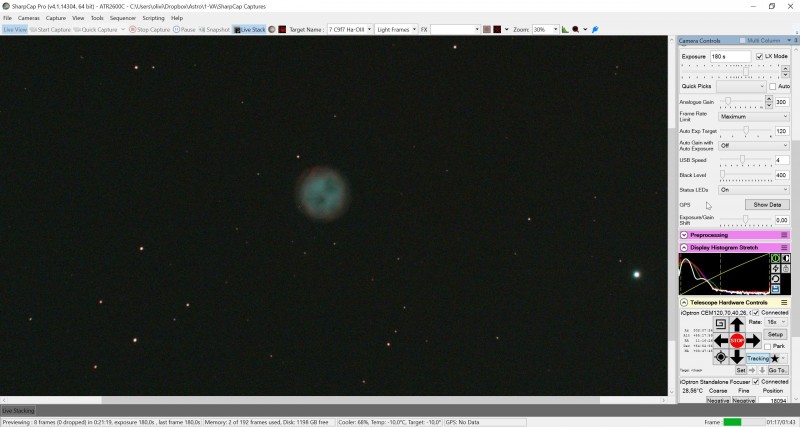The height and width of the screenshot is (427, 800).
Task: Click the crosshair target icon in mount controls
Action: 720,357
